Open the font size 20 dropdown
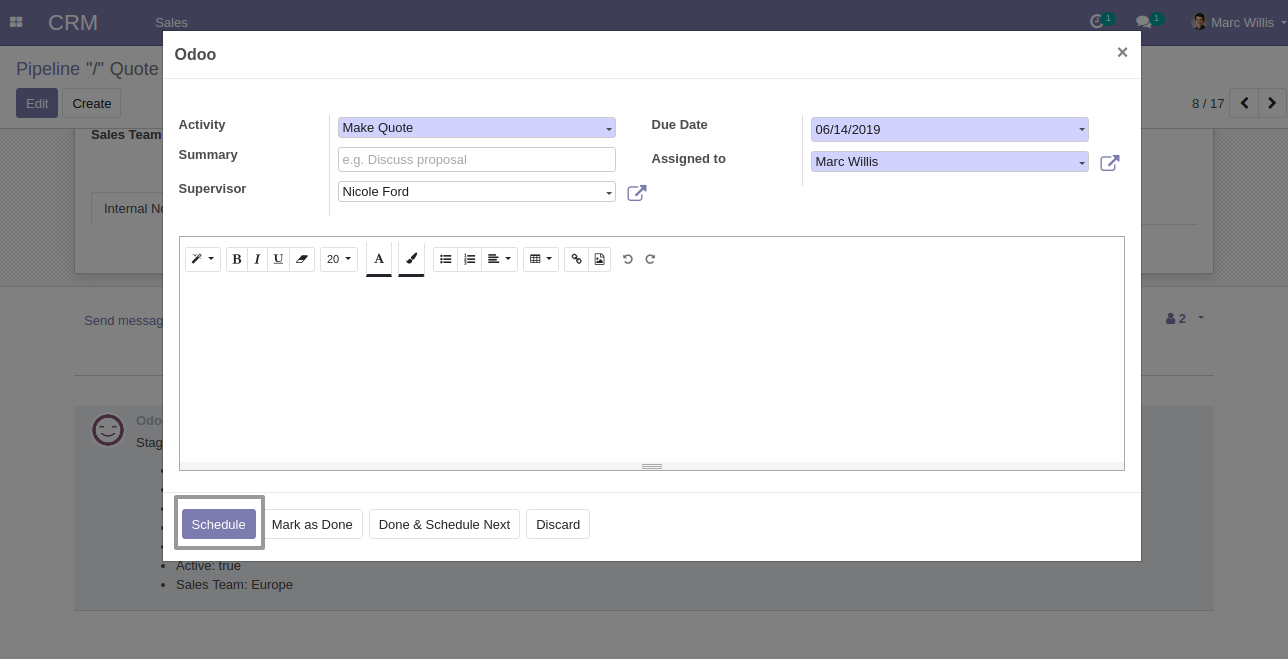Viewport: 1288px width, 659px height. (339, 259)
